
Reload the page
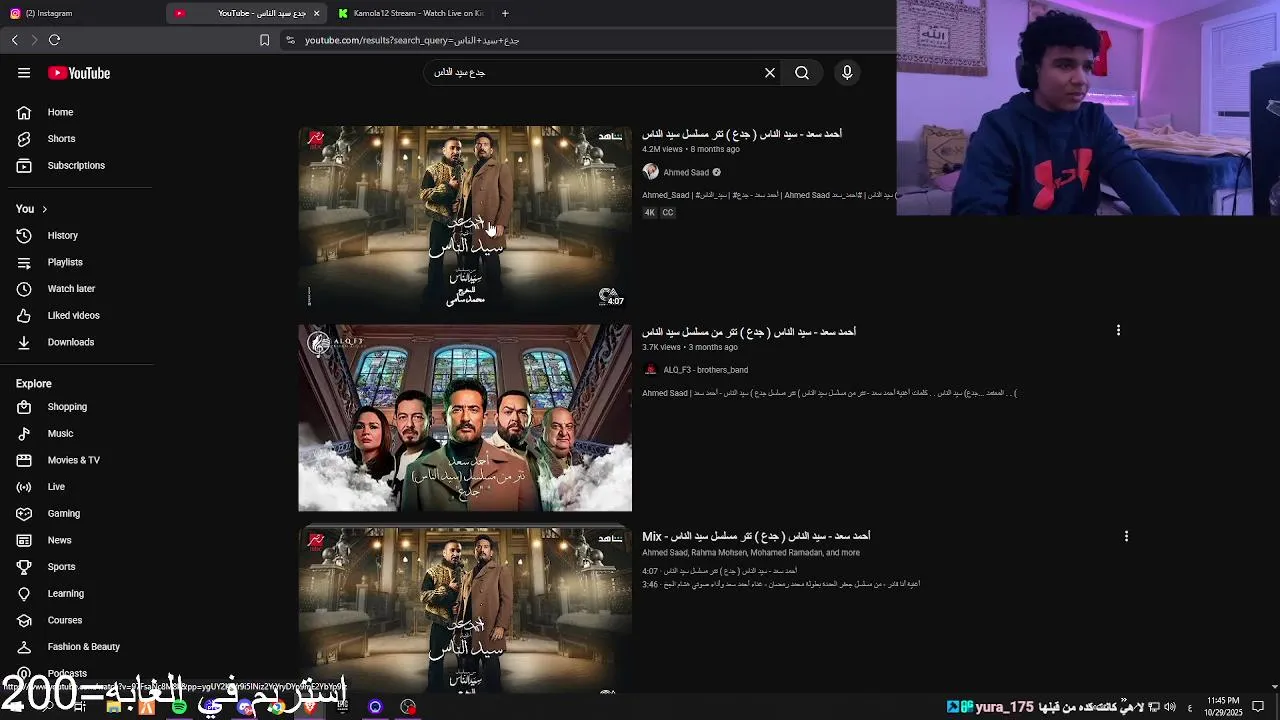point(54,40)
